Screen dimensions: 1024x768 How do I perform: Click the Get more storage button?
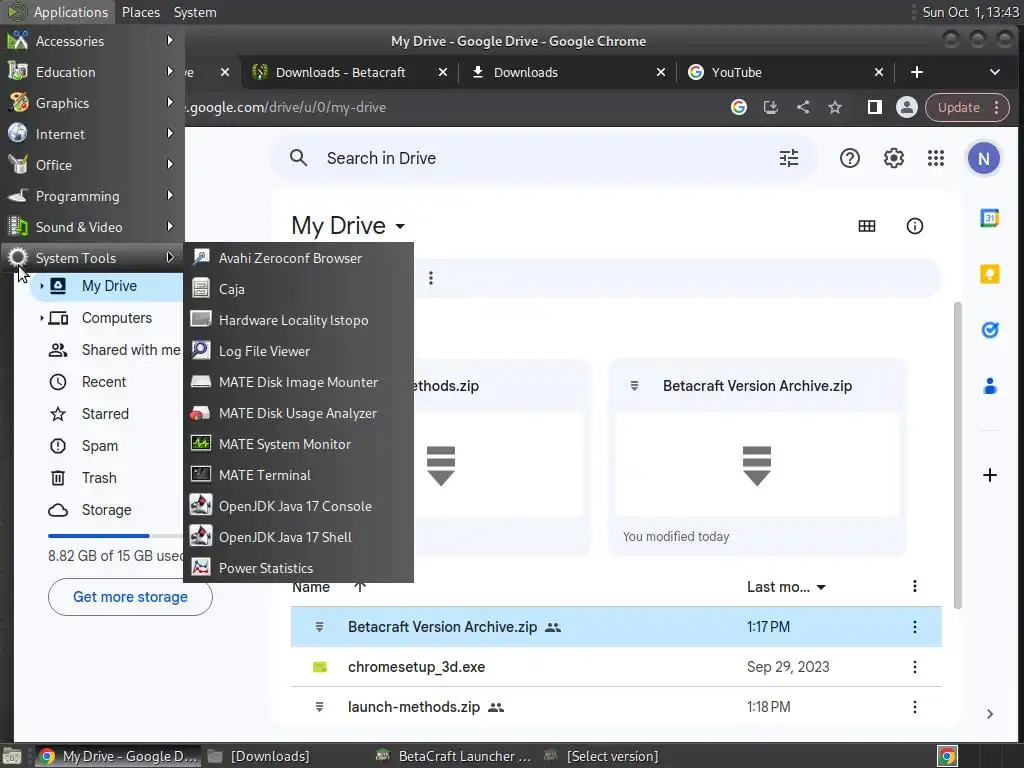click(x=130, y=597)
